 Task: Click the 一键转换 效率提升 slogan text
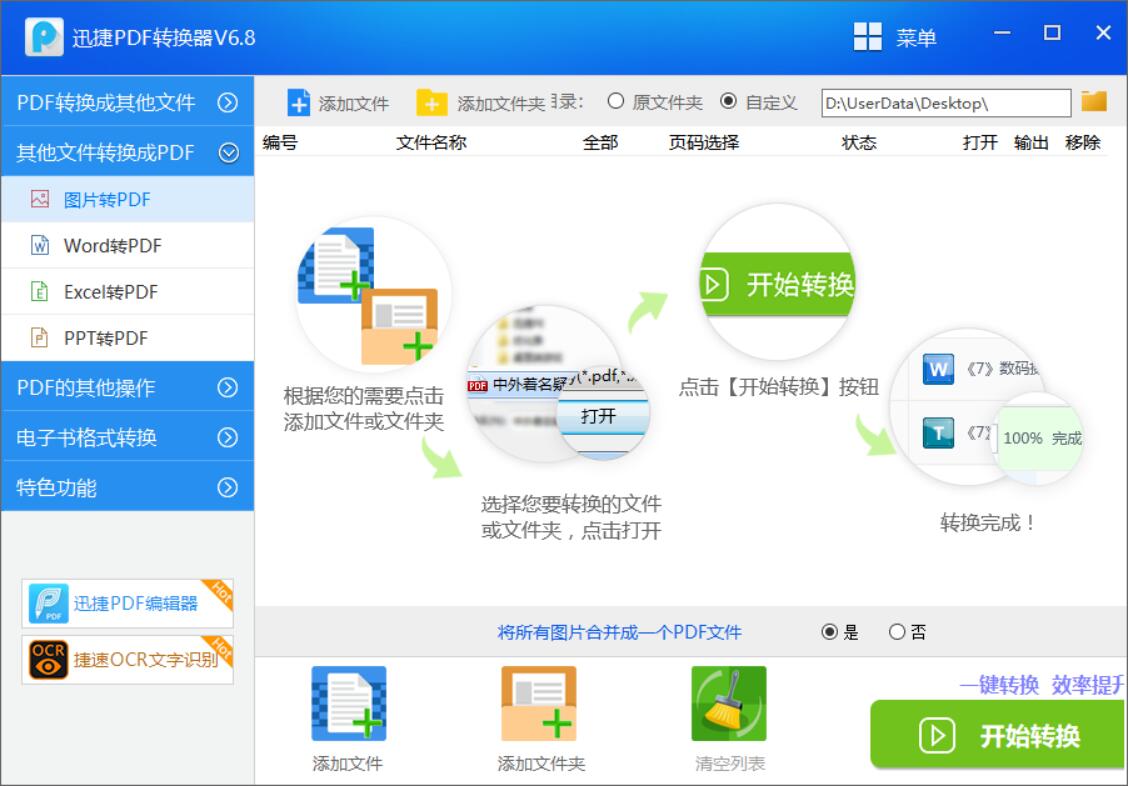click(1042, 684)
